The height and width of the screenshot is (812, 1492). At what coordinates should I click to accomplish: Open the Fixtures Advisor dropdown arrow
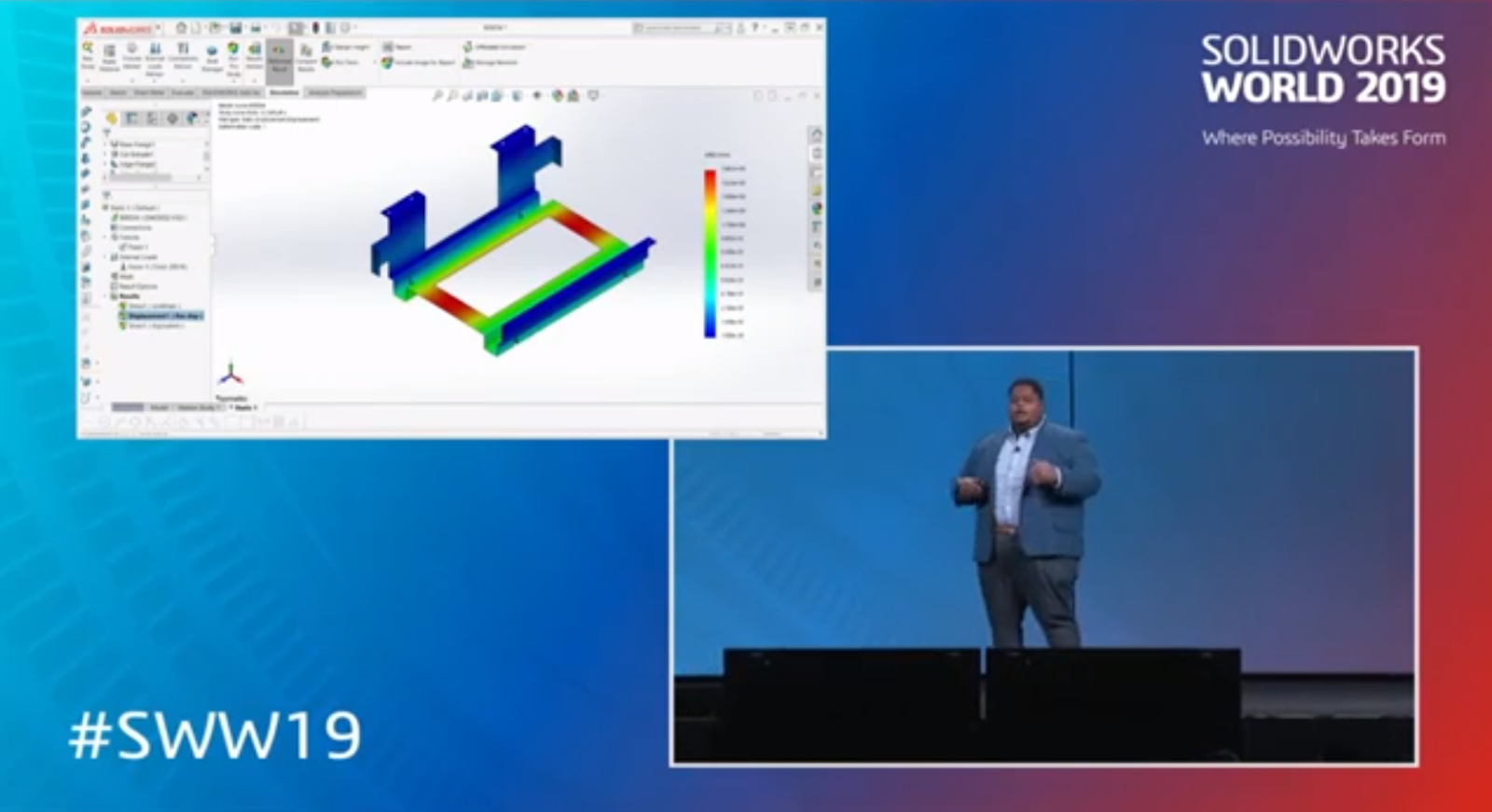coord(132,81)
